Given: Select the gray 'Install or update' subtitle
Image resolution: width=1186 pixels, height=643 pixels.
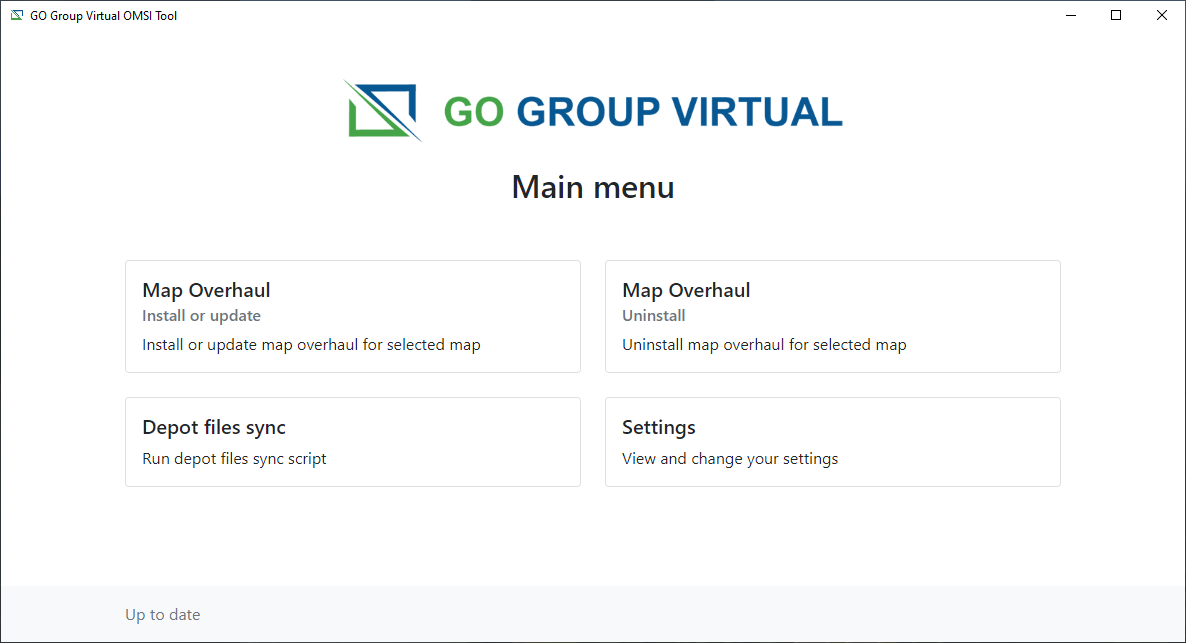Looking at the screenshot, I should coord(201,316).
